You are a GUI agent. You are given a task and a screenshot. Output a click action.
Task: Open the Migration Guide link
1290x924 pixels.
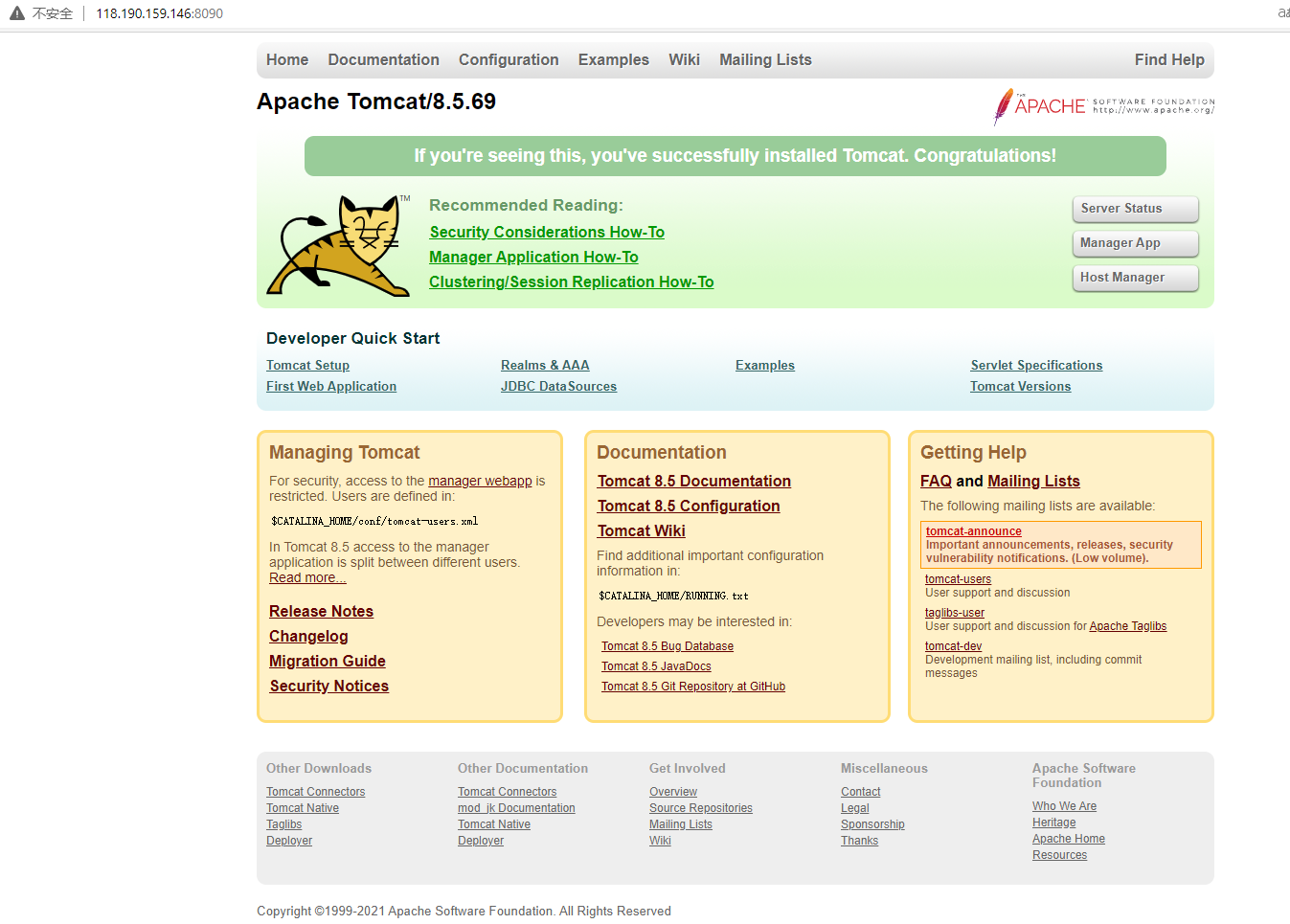click(x=328, y=661)
